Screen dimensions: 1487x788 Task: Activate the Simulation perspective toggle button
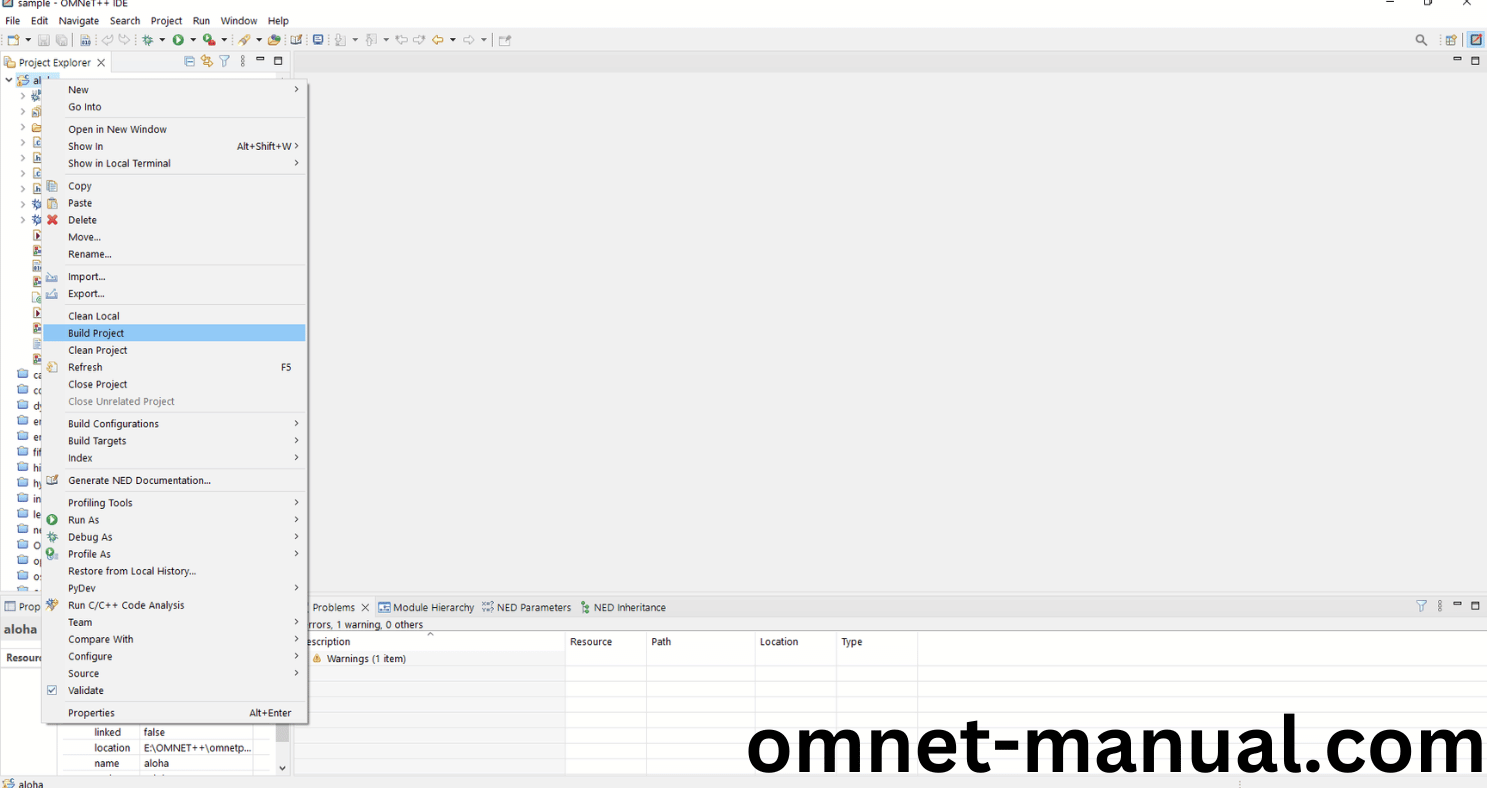point(1476,40)
